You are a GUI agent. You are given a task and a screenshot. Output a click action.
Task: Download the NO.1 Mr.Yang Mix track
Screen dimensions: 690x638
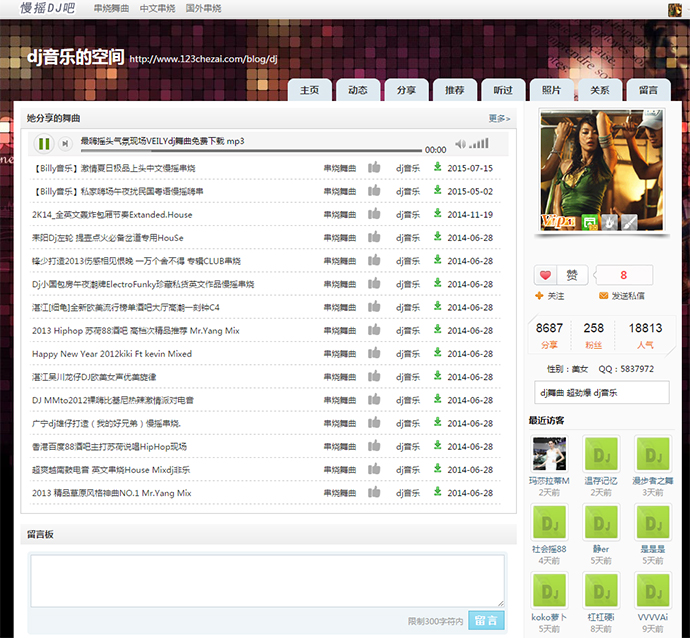pyautogui.click(x=437, y=491)
